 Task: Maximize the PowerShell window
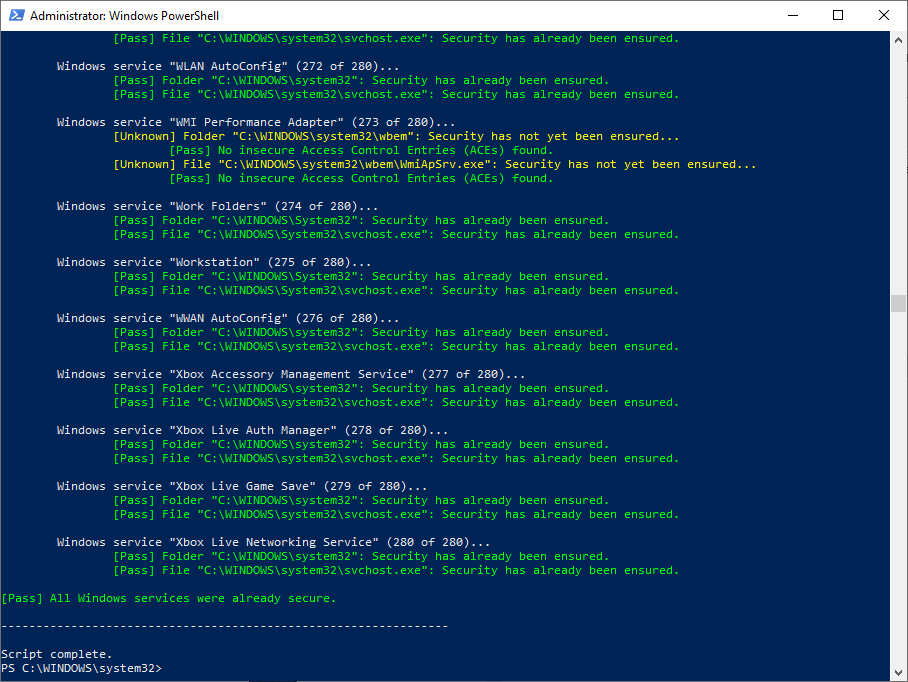[x=837, y=15]
